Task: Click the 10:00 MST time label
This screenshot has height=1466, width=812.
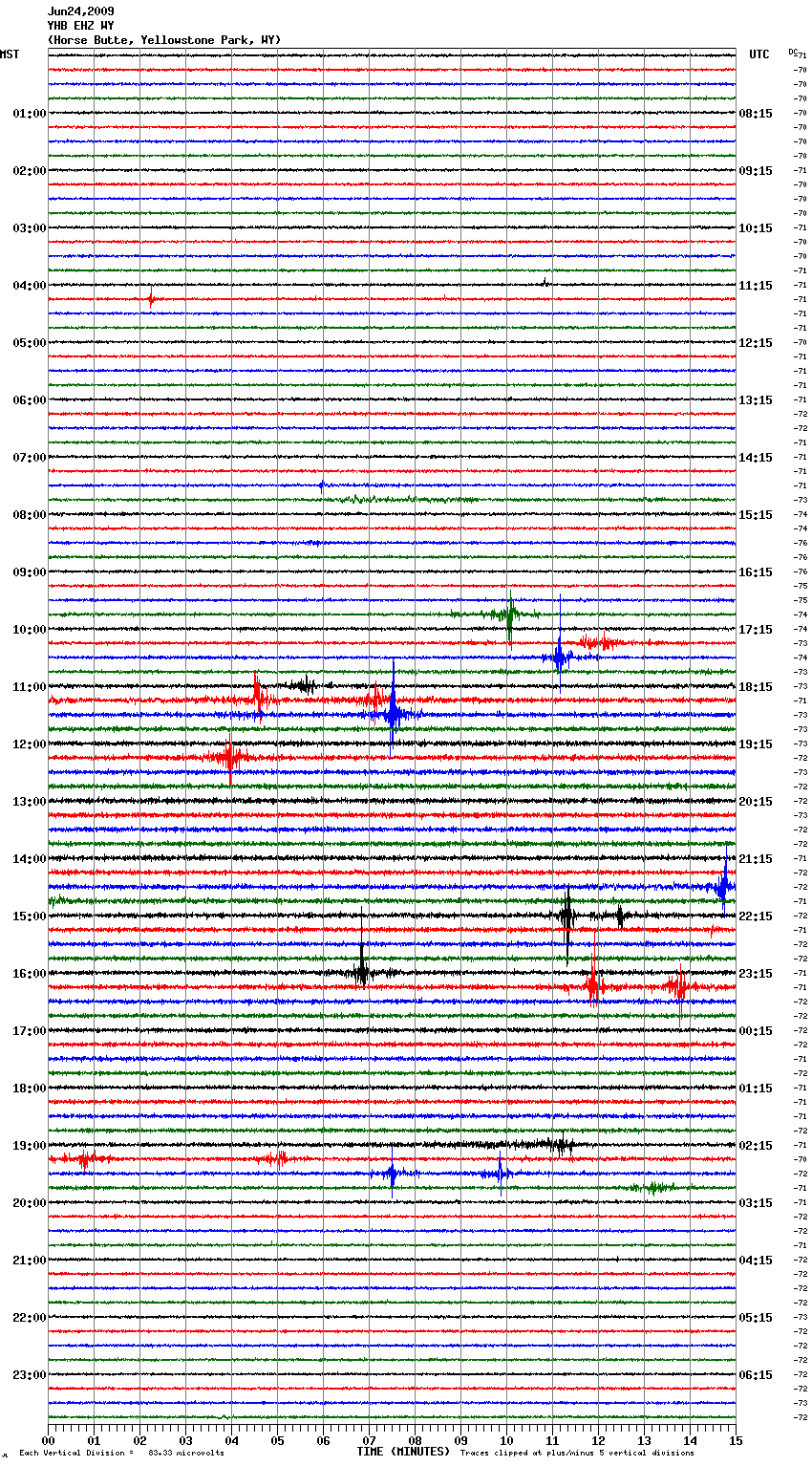Action: click(30, 630)
